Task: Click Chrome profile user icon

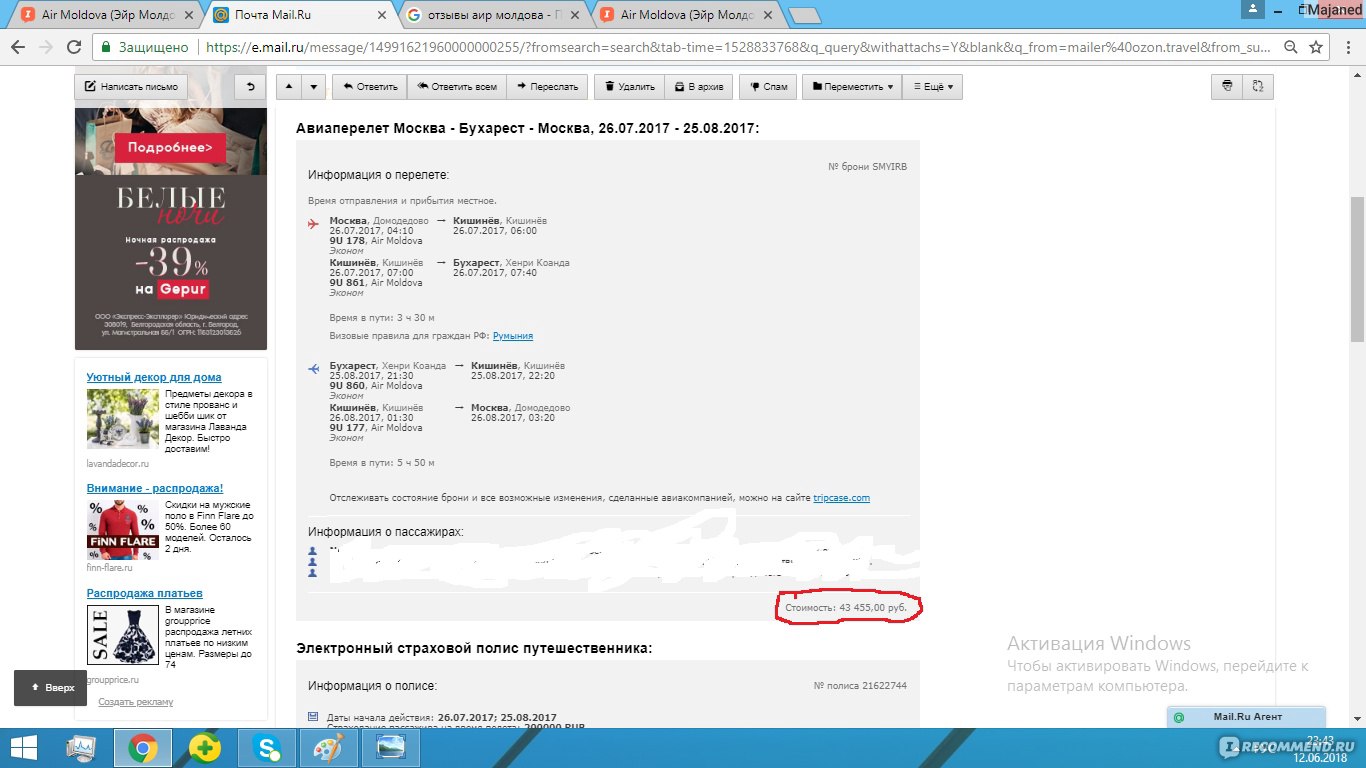Action: tap(1254, 8)
